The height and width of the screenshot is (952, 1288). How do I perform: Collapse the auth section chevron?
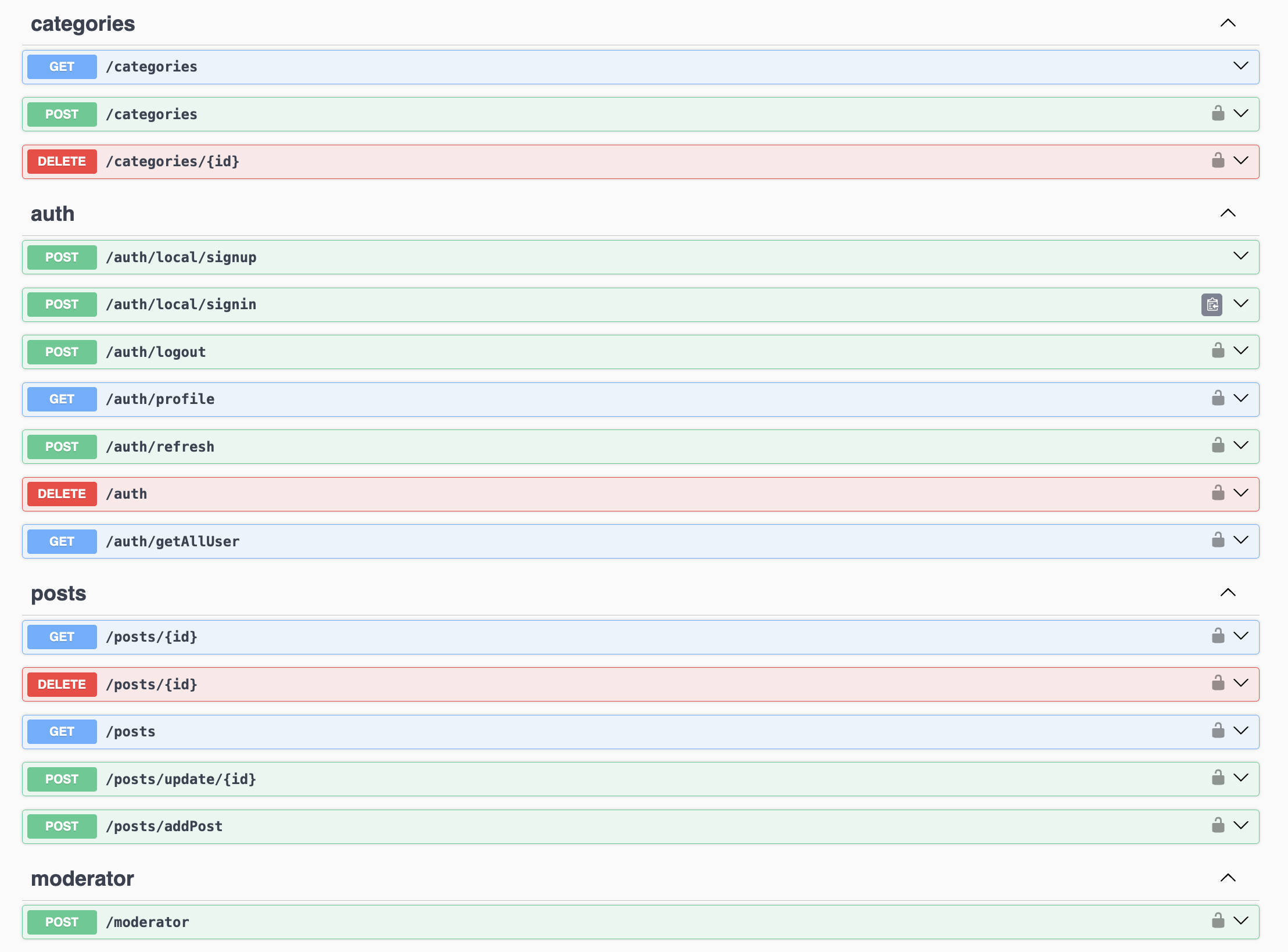tap(1228, 213)
